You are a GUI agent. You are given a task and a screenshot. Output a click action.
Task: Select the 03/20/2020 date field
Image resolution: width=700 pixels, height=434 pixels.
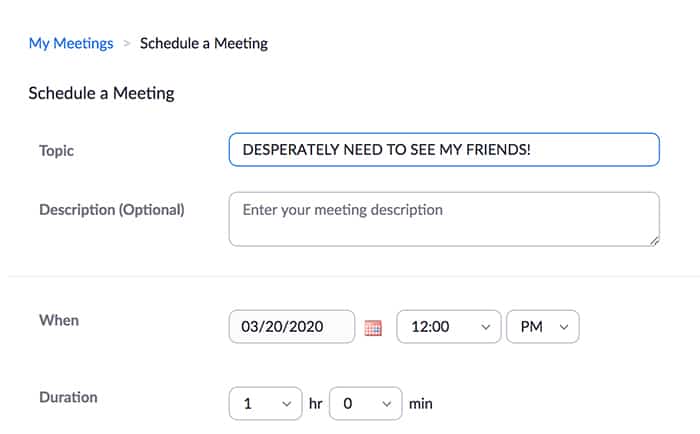coord(292,326)
